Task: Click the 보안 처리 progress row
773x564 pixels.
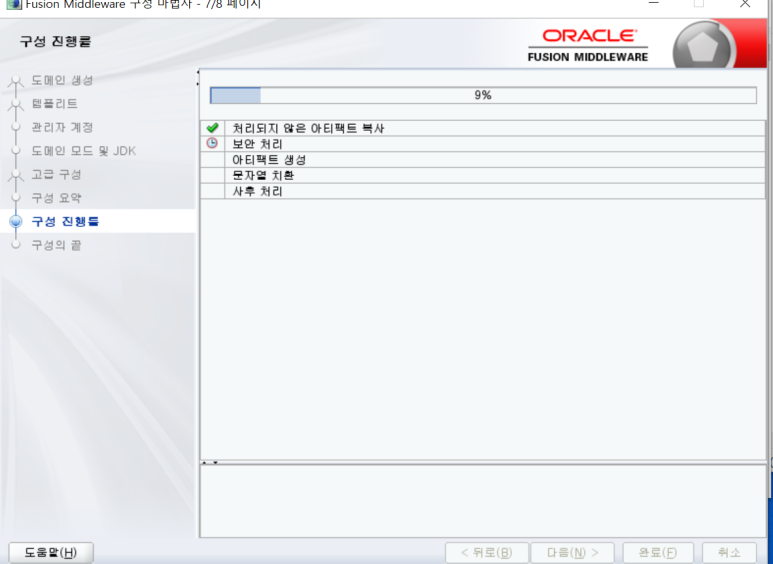Action: pos(483,144)
